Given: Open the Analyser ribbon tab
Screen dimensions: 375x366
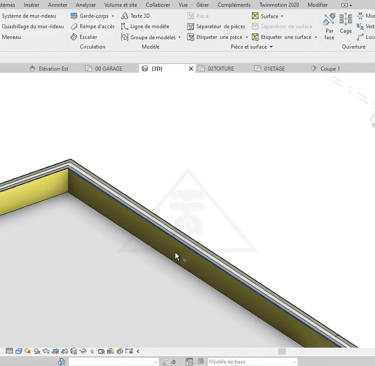Looking at the screenshot, I should [86, 5].
